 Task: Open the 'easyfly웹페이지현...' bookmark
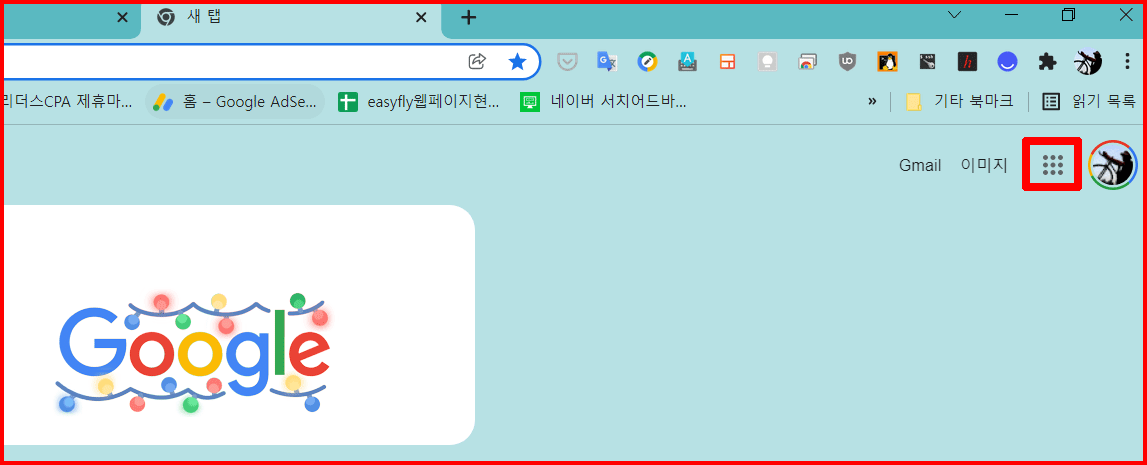pyautogui.click(x=419, y=102)
